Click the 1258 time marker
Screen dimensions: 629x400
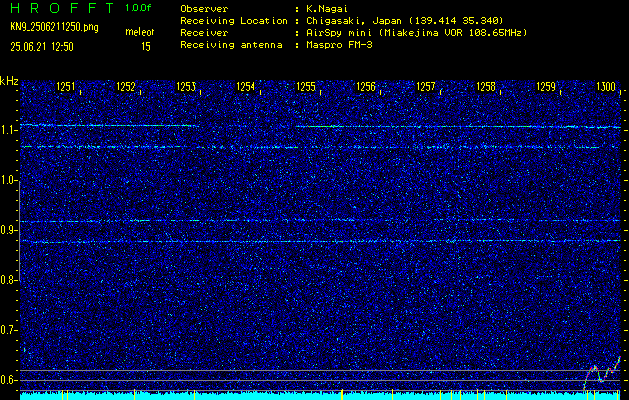coord(486,86)
